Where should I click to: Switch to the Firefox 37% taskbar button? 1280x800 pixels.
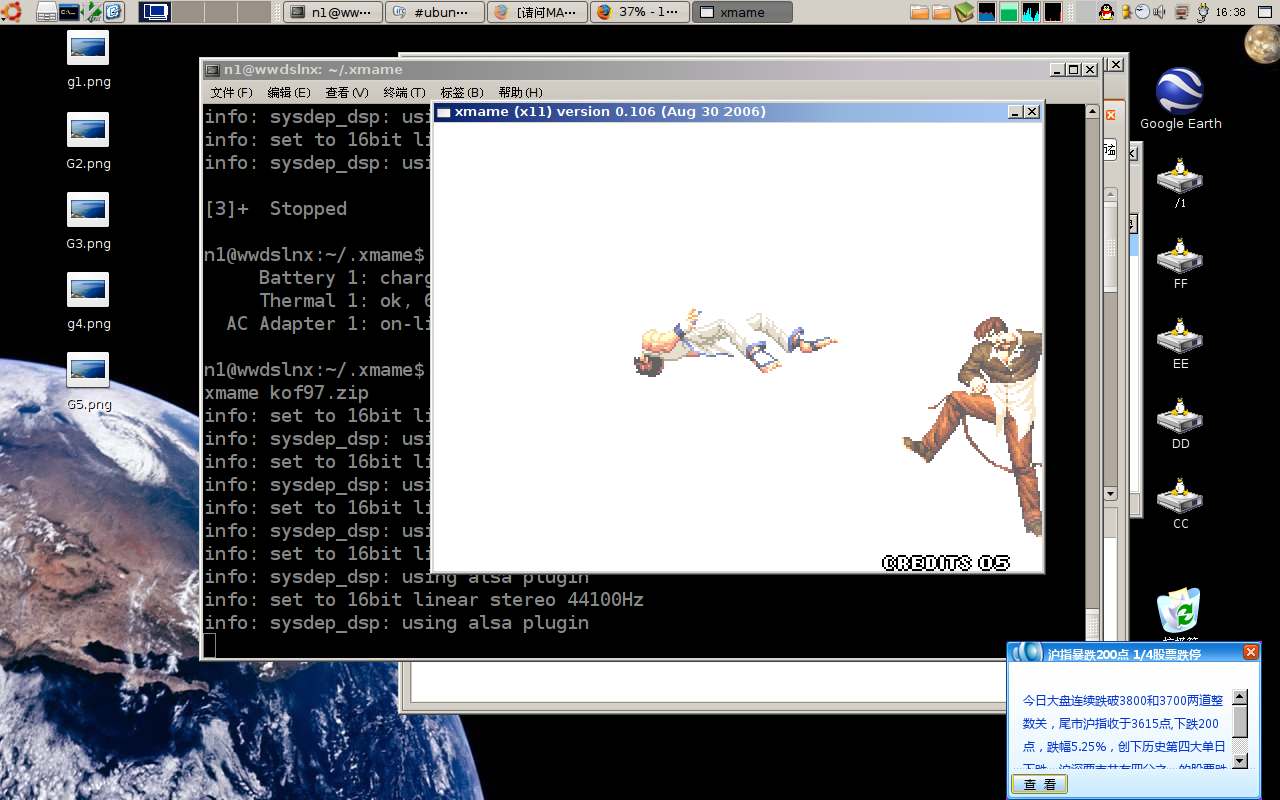(640, 12)
